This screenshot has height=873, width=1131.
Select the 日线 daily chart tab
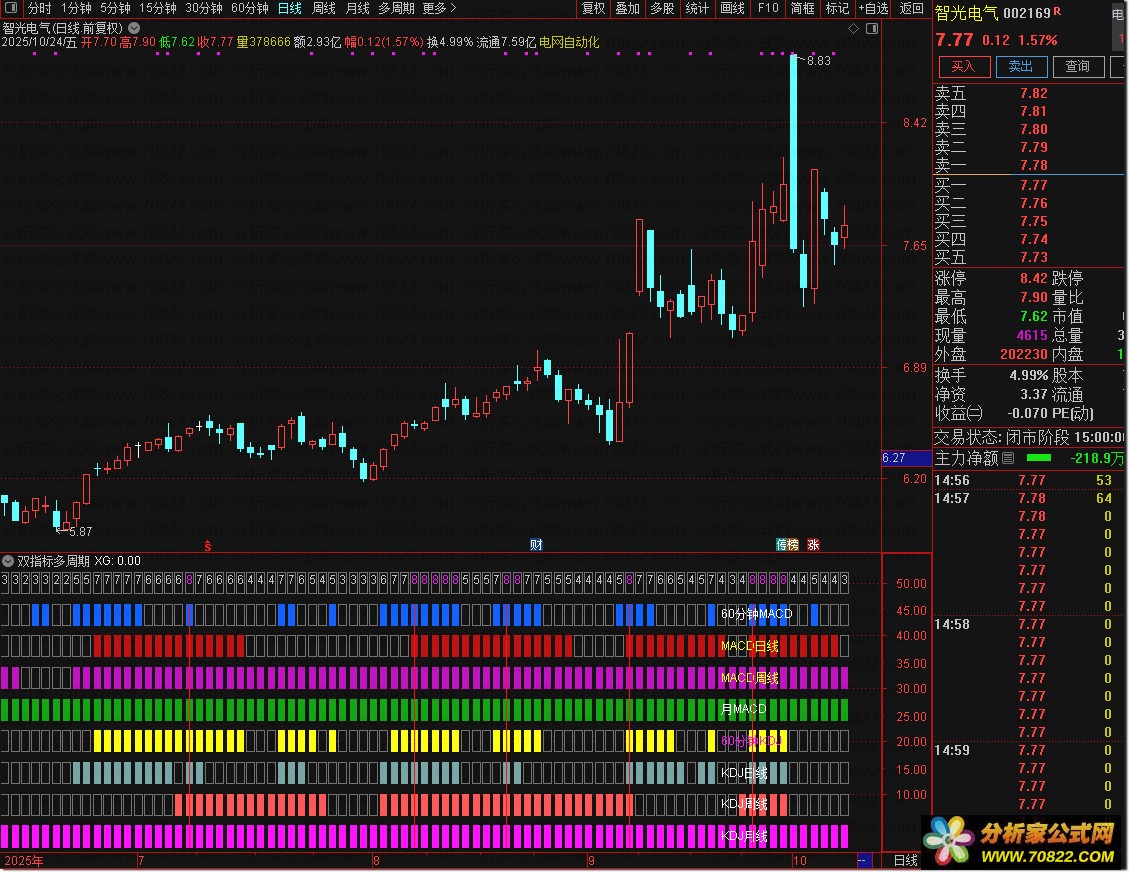coord(290,8)
